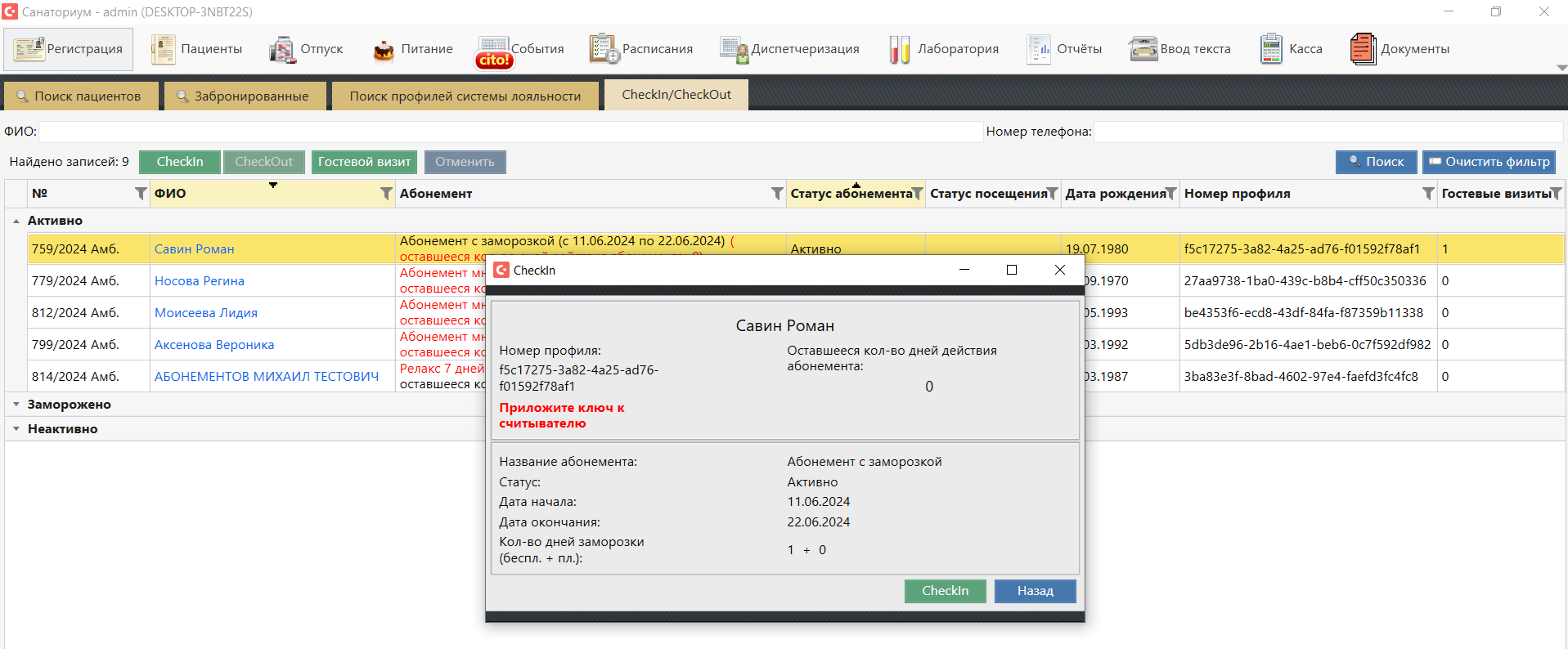1568x649 pixels.
Task: Expand the Заморожено group
Action: pos(16,405)
